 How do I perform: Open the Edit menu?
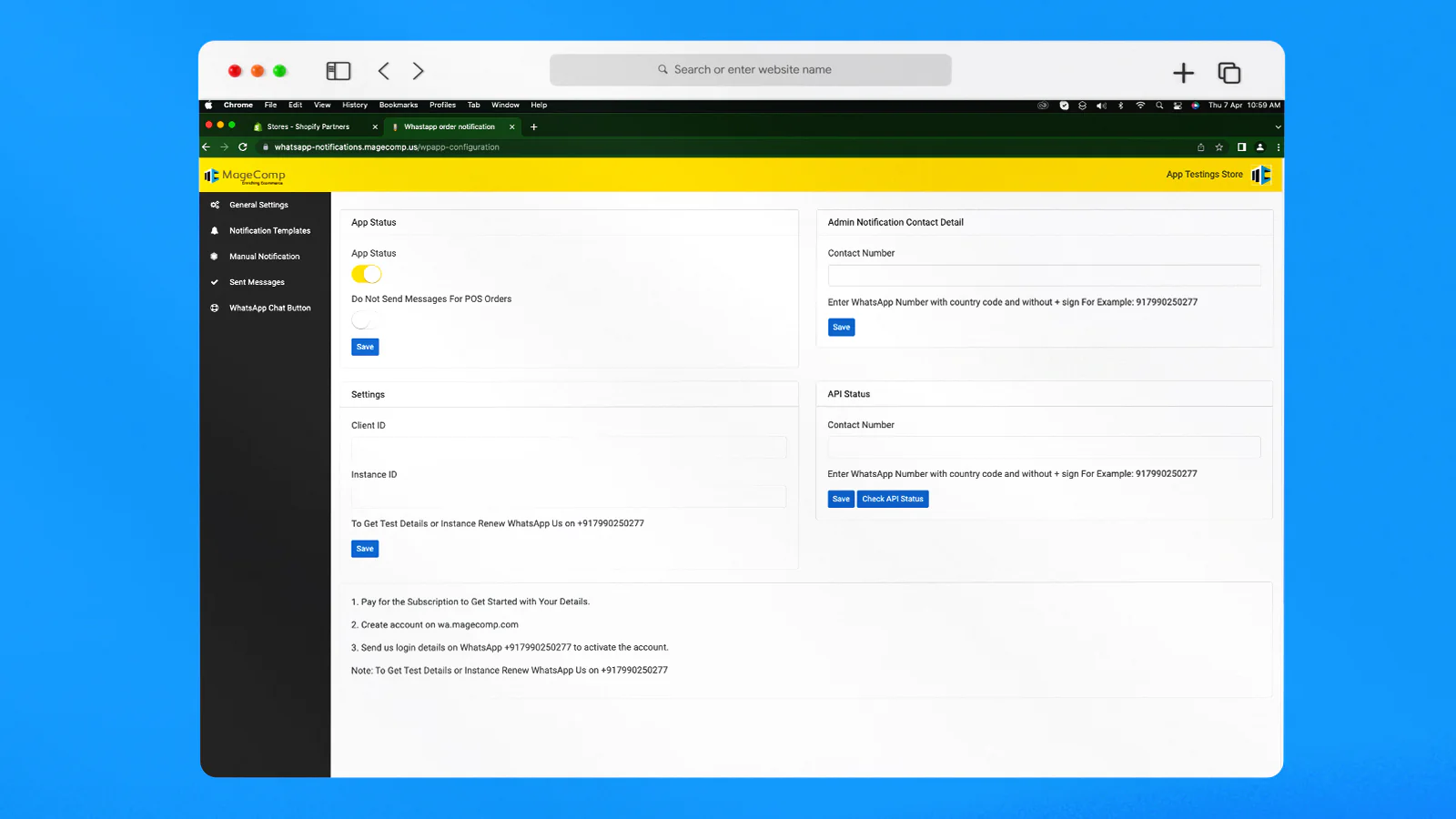click(296, 105)
